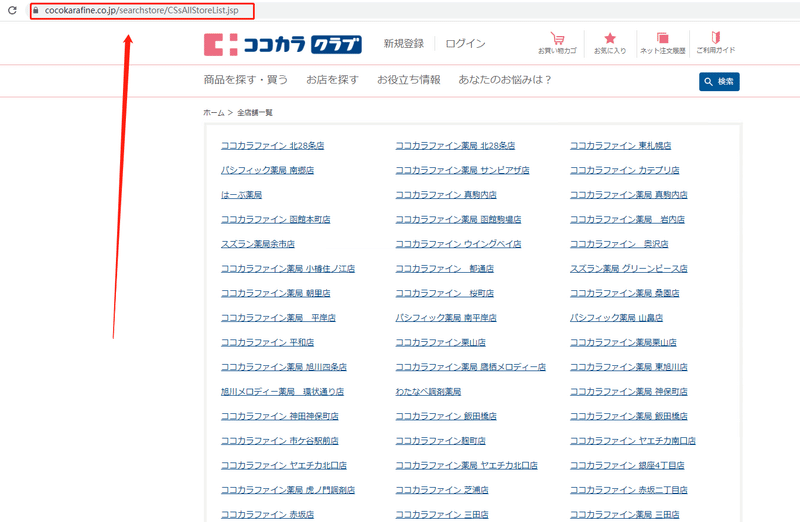Open ココカラファイン 北28条店 link

(272, 145)
